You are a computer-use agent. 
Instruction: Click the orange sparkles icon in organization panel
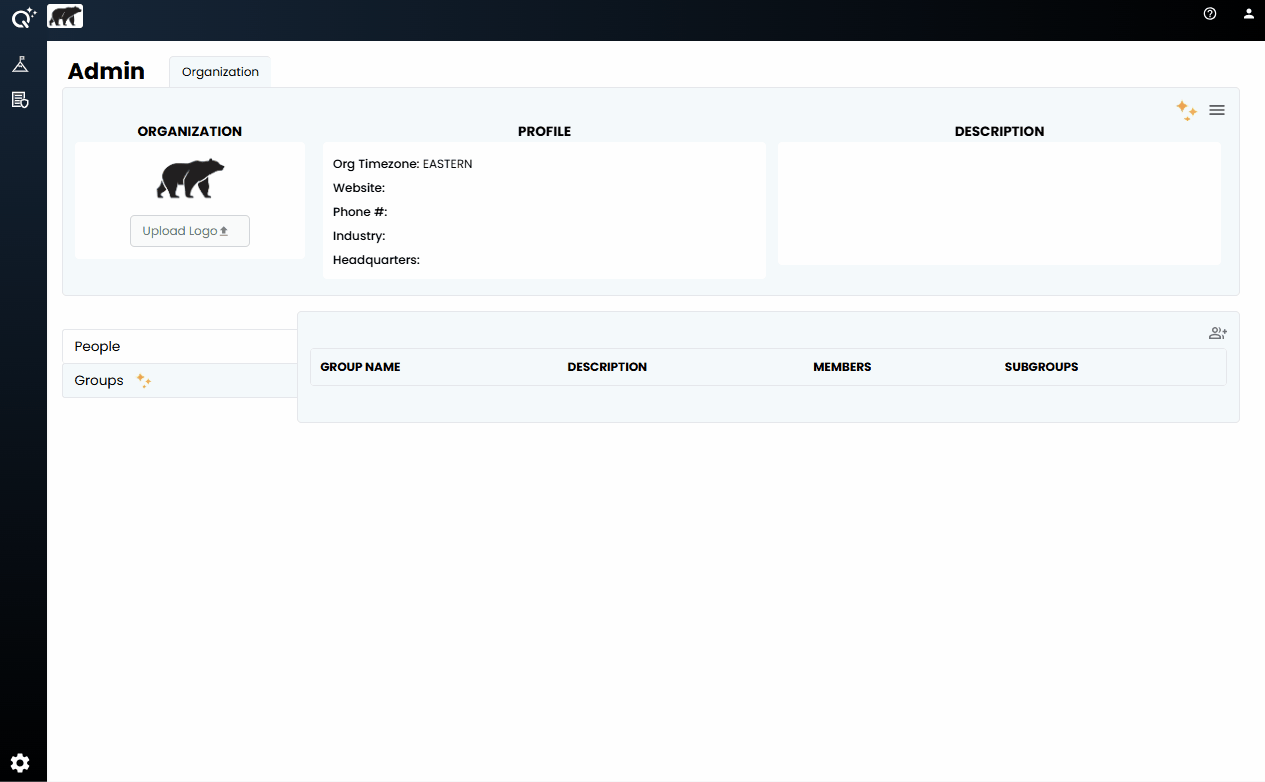click(x=1186, y=110)
